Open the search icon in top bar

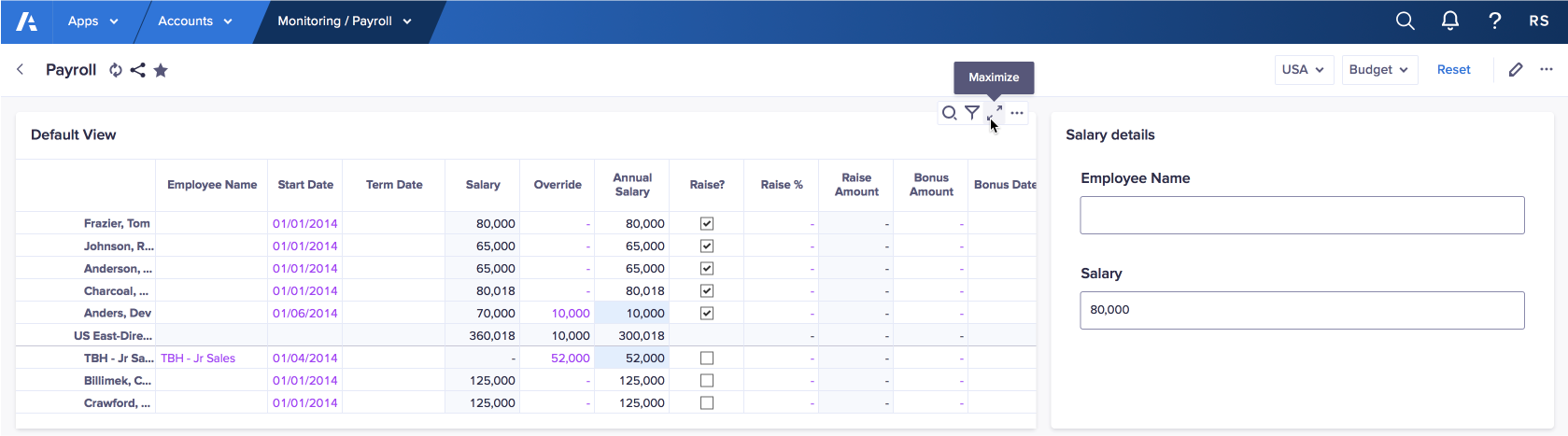[x=1405, y=21]
